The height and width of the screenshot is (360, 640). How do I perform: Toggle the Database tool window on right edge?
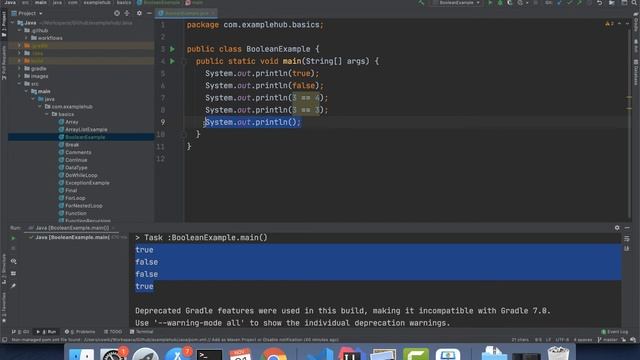636,72
